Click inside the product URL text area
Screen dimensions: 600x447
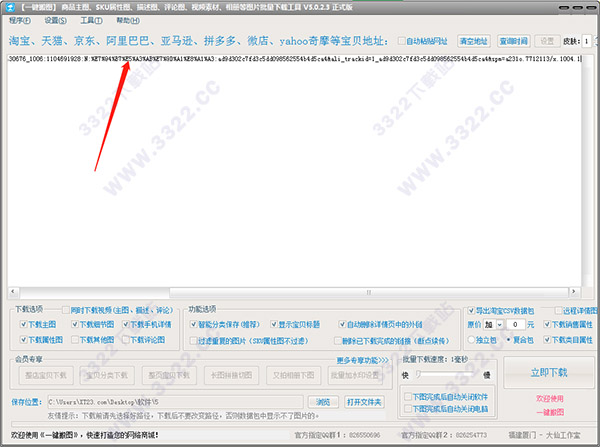(x=295, y=172)
